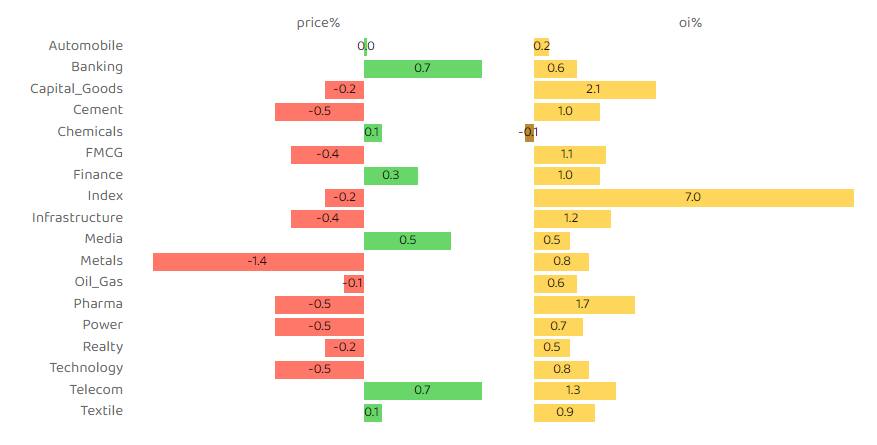Click the Realty sector label
Viewport: 877px width, 445px height.
[x=103, y=347]
